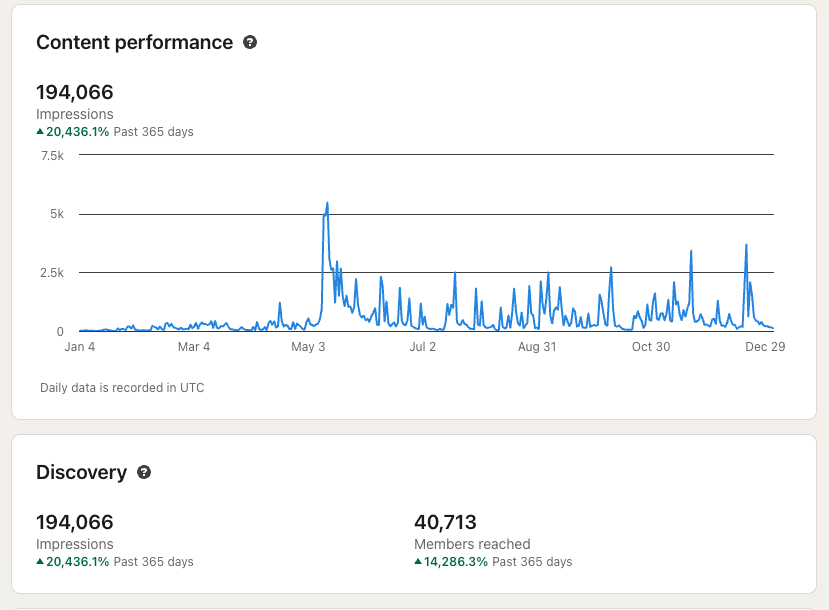Click the May 3 axis label
The width and height of the screenshot is (829, 610).
point(308,347)
